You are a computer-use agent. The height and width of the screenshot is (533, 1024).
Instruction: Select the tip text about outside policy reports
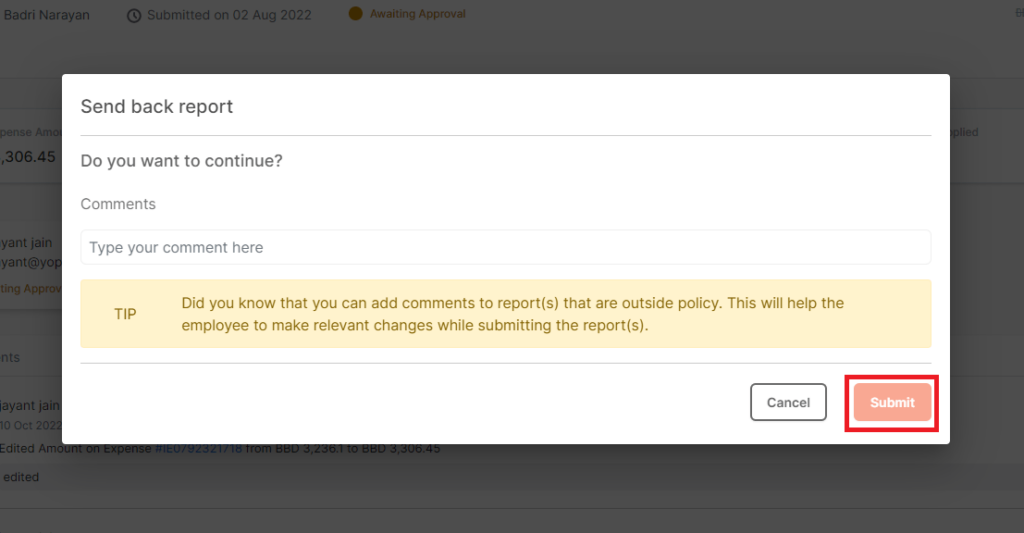512,314
